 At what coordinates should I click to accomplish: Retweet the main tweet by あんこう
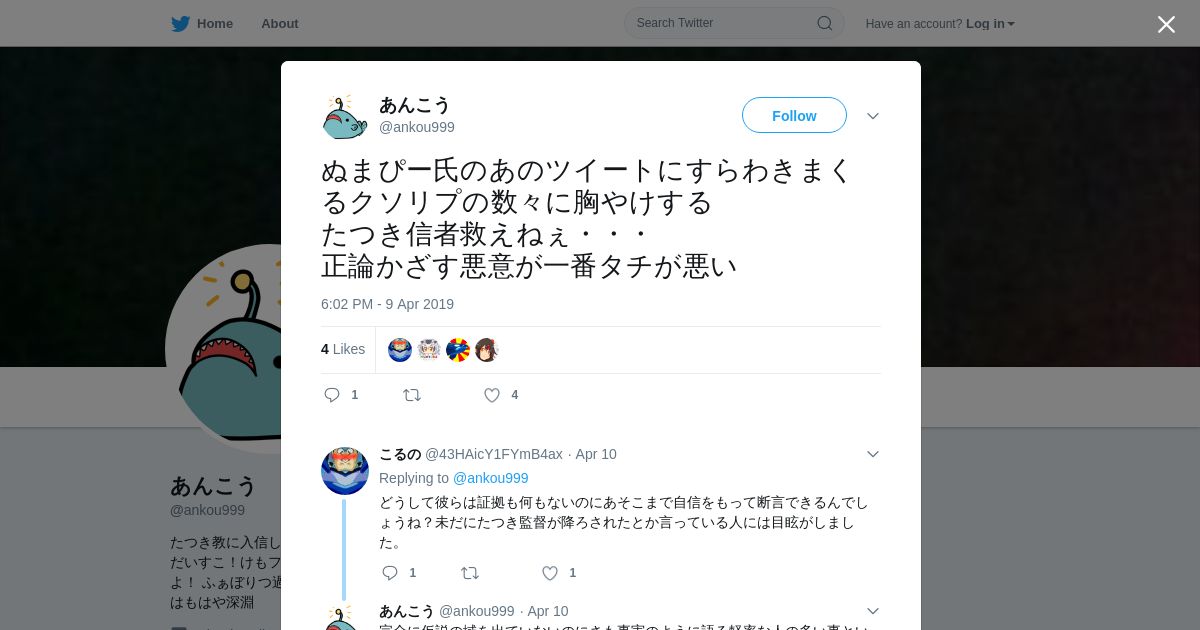(x=412, y=395)
